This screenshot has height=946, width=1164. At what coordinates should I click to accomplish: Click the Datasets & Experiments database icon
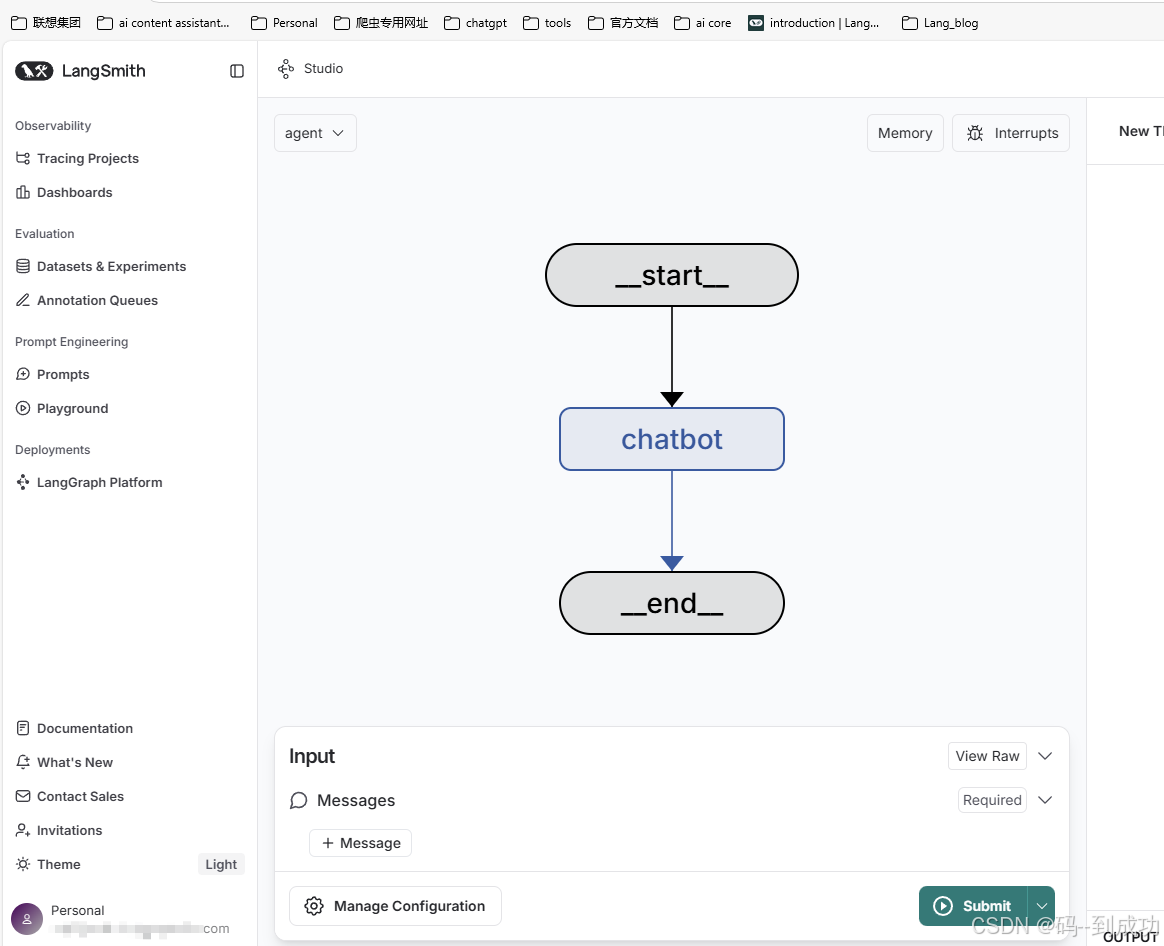tap(23, 266)
